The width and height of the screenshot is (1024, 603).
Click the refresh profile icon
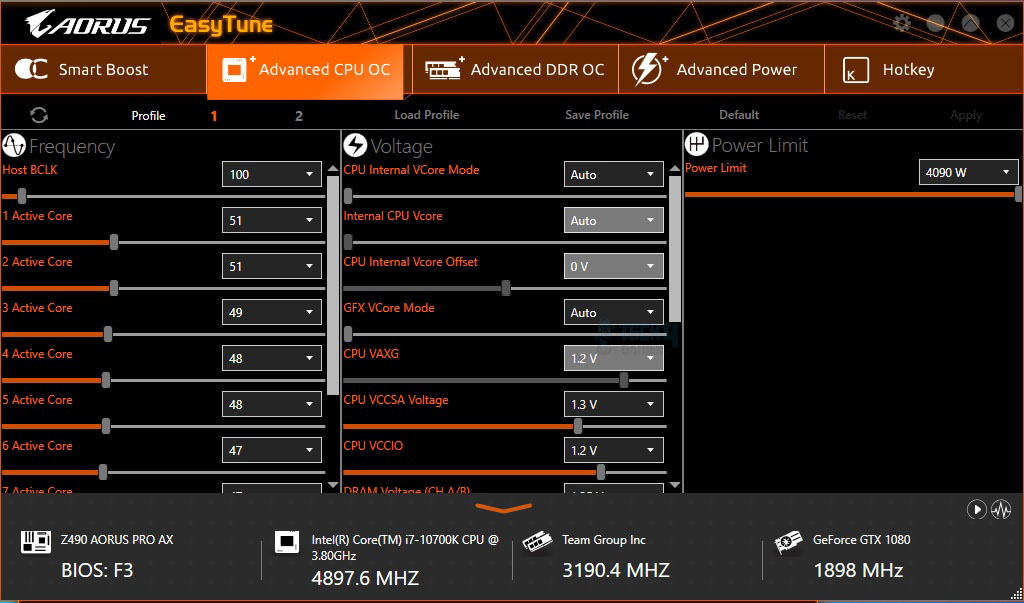[x=39, y=115]
